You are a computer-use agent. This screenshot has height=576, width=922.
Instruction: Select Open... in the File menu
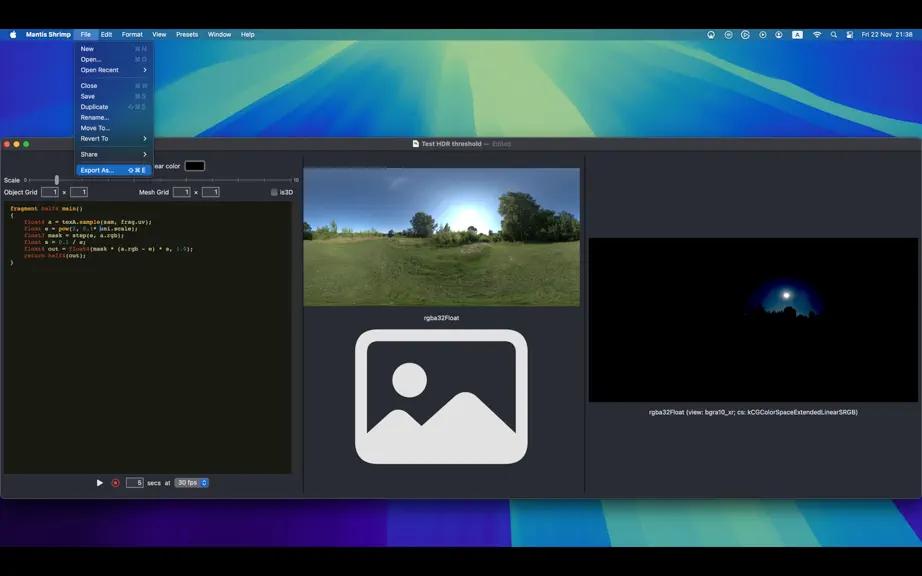pyautogui.click(x=113, y=59)
